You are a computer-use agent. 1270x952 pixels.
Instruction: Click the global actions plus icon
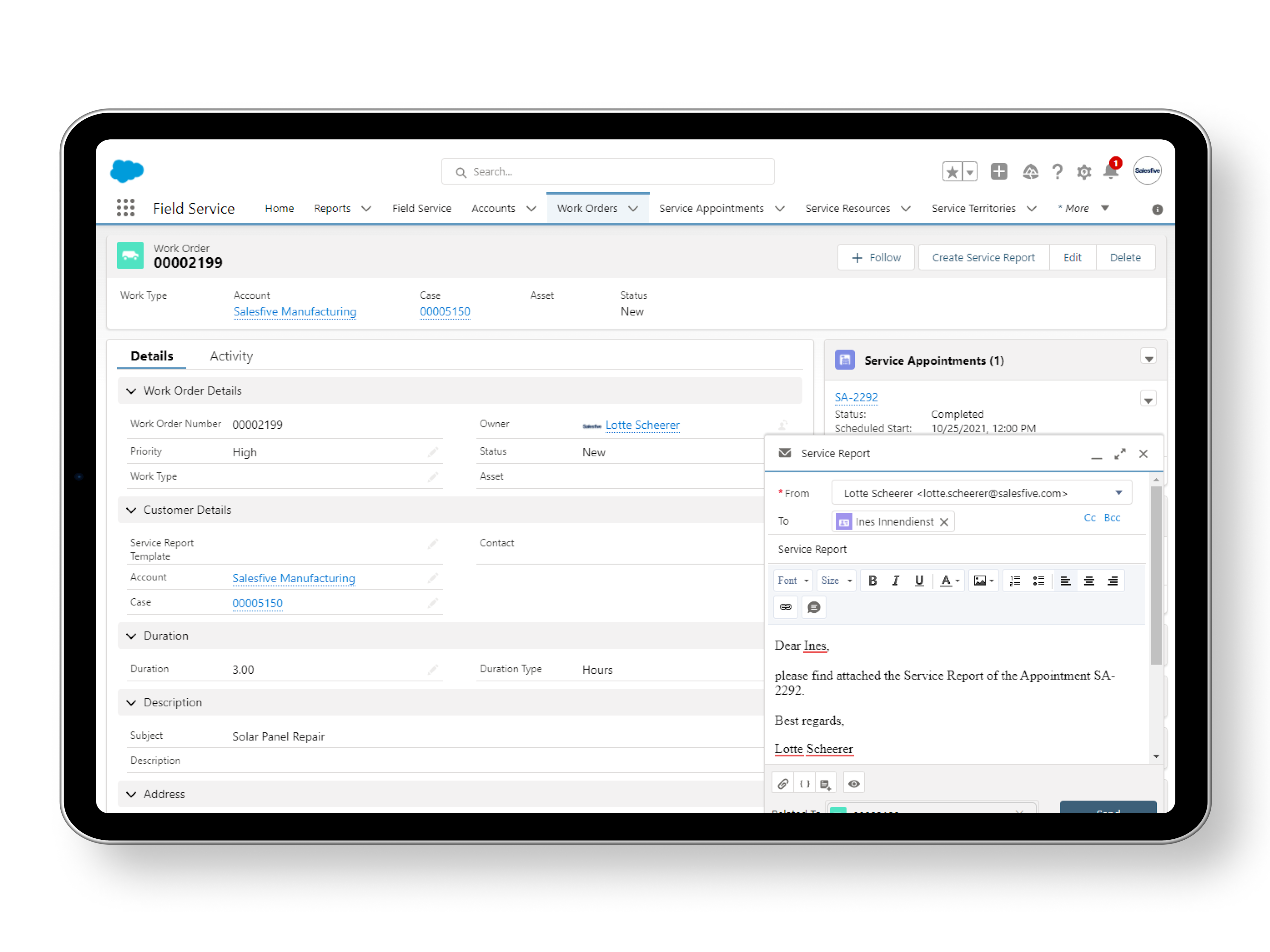coord(999,171)
